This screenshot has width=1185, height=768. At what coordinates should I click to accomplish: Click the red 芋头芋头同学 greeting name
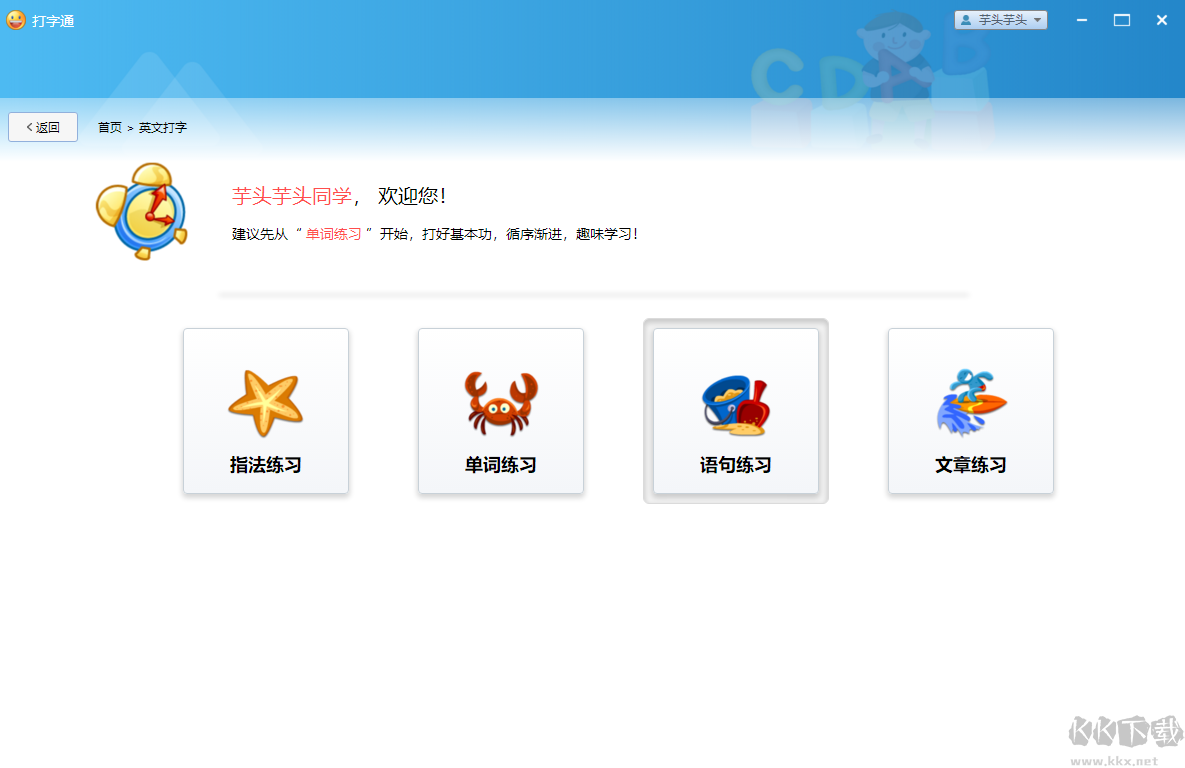(x=292, y=196)
